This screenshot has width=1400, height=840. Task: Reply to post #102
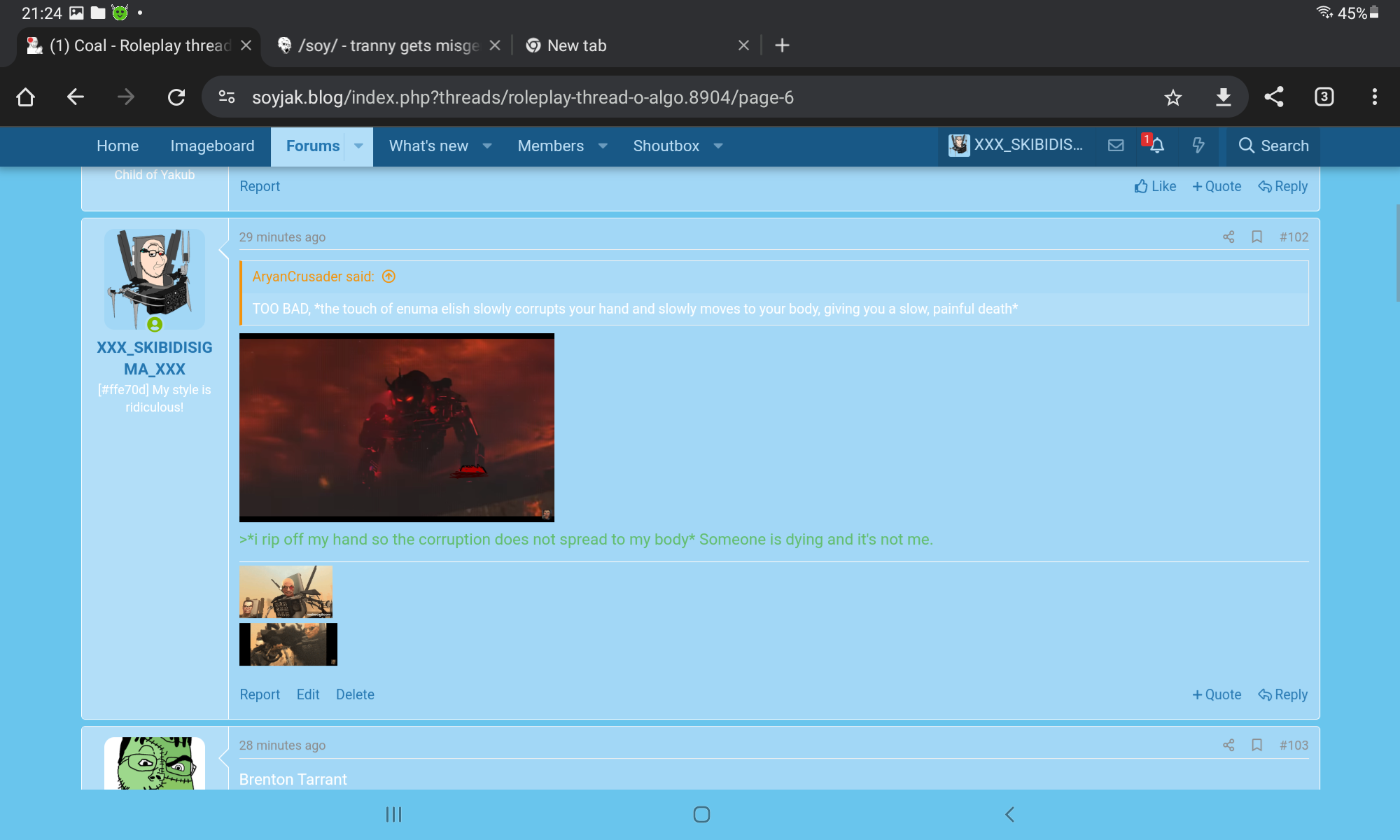(x=1283, y=694)
